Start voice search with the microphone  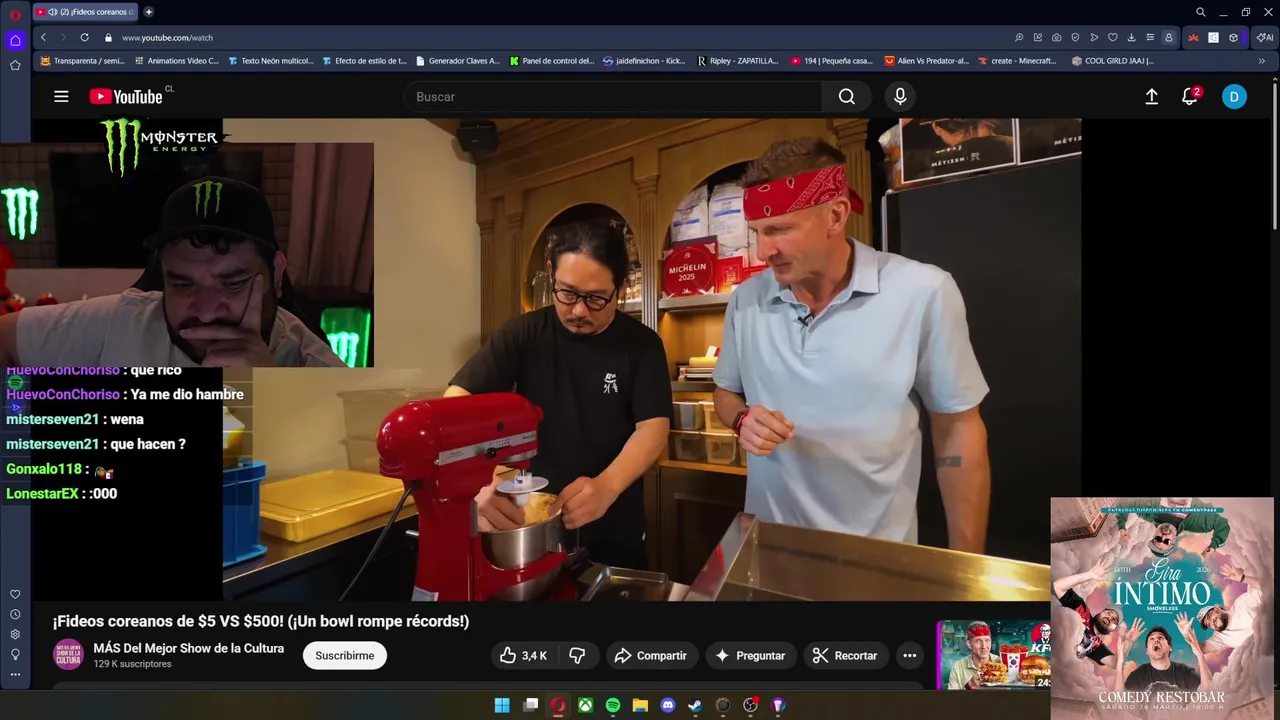pos(900,96)
